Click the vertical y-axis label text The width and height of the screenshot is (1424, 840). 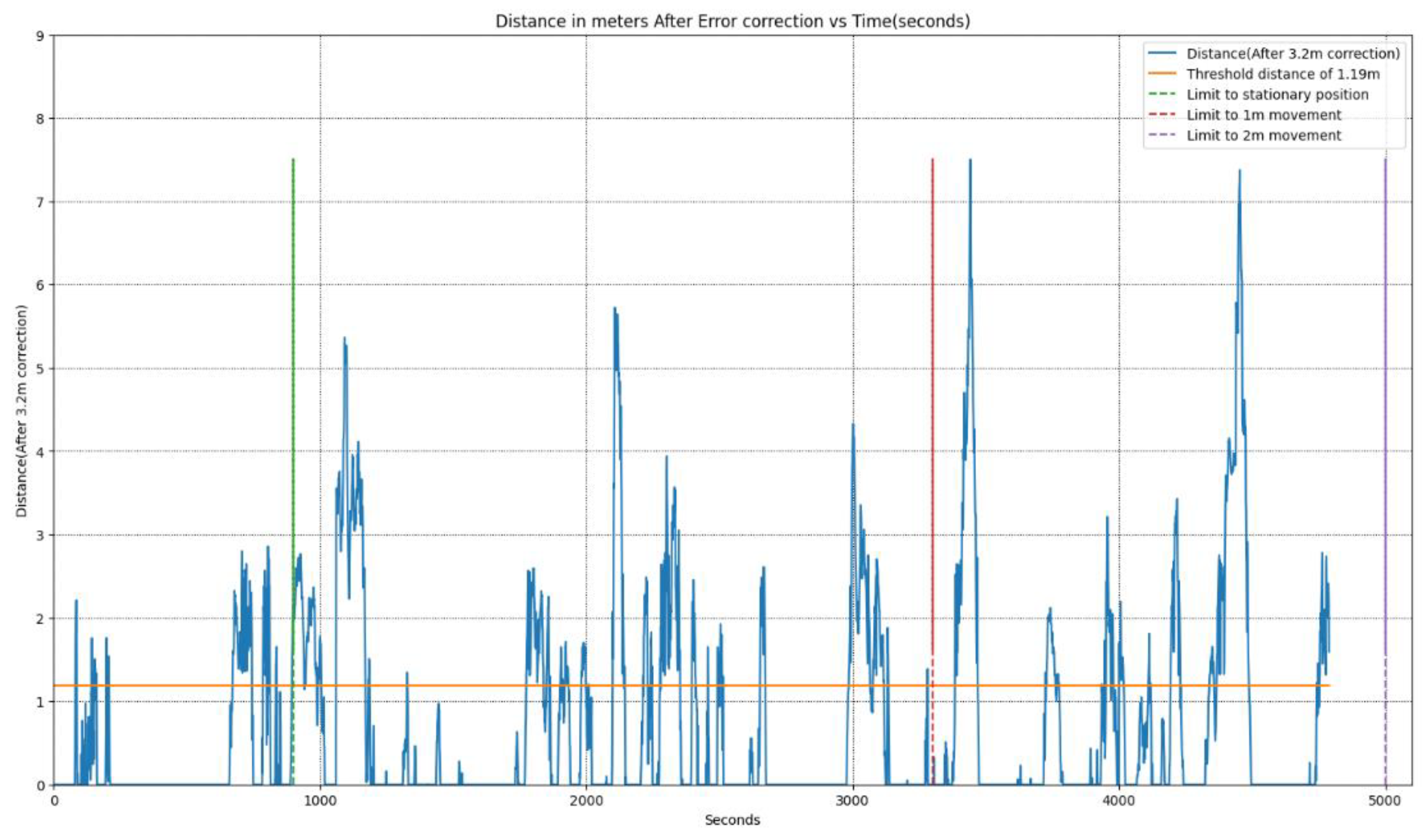point(21,410)
